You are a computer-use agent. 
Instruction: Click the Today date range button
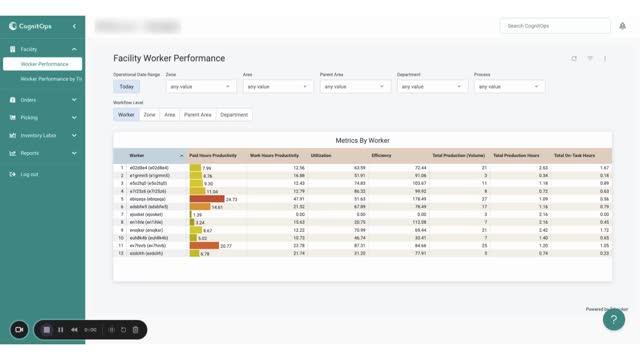click(x=127, y=87)
